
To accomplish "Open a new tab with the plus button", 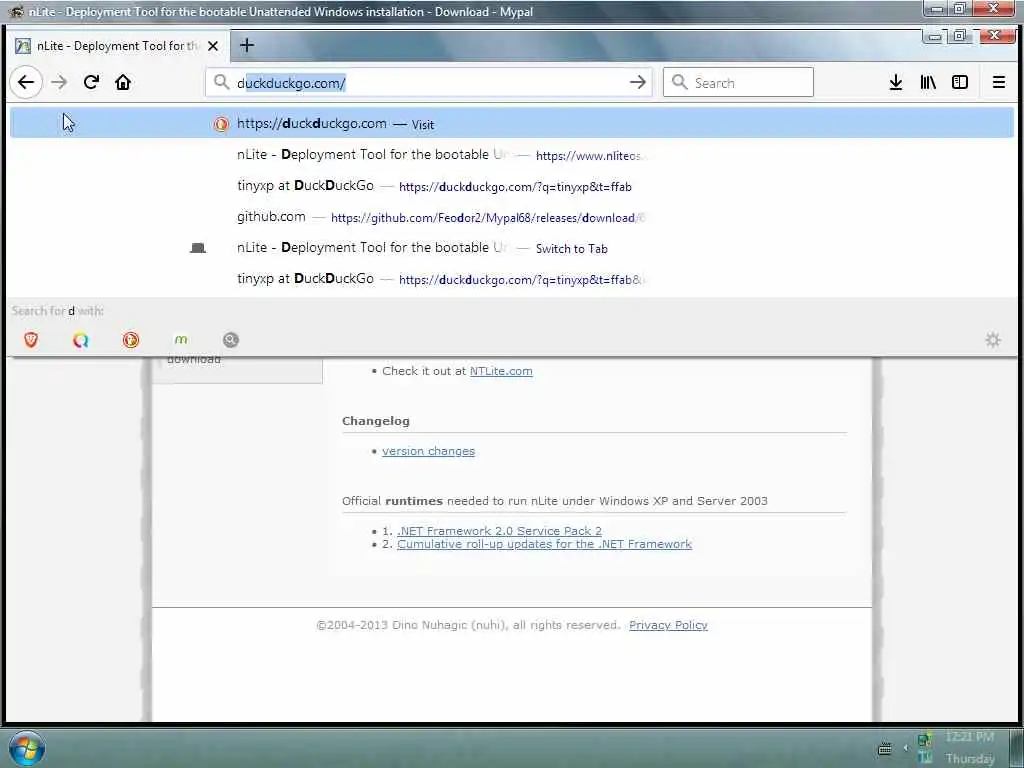I will [x=247, y=45].
